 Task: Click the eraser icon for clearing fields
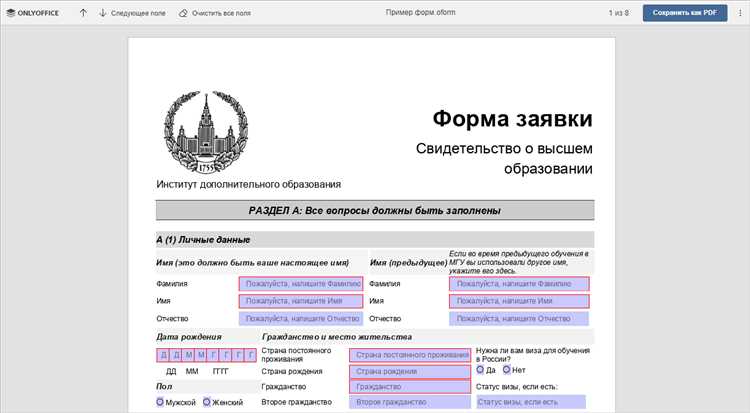[x=183, y=13]
